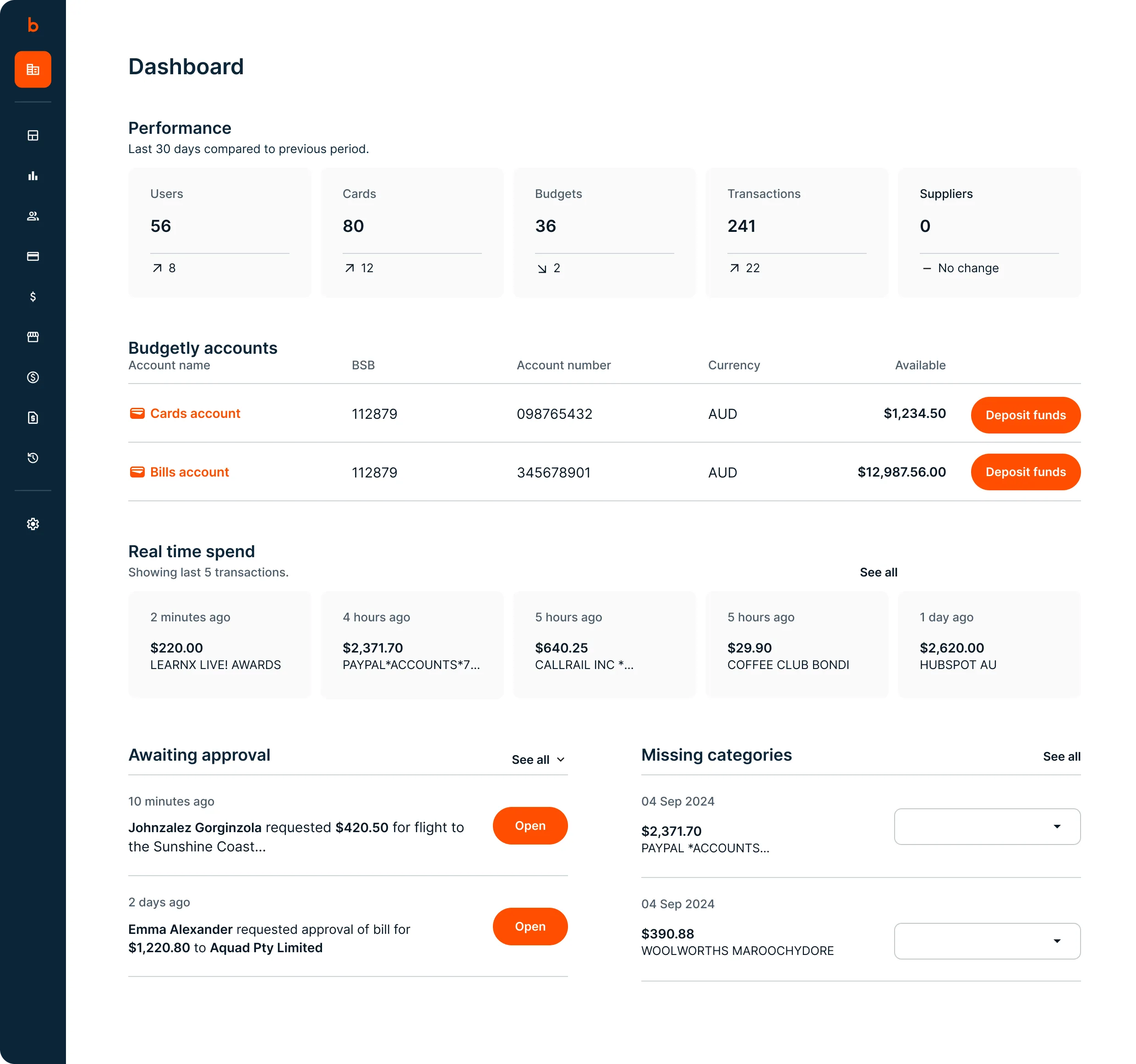The height and width of the screenshot is (1064, 1136).
Task: Open the users section in the sidebar
Action: coord(33,215)
